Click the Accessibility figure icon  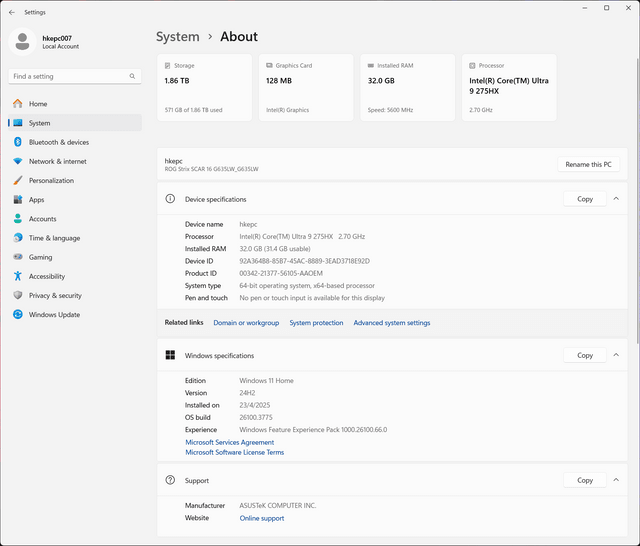(18, 276)
